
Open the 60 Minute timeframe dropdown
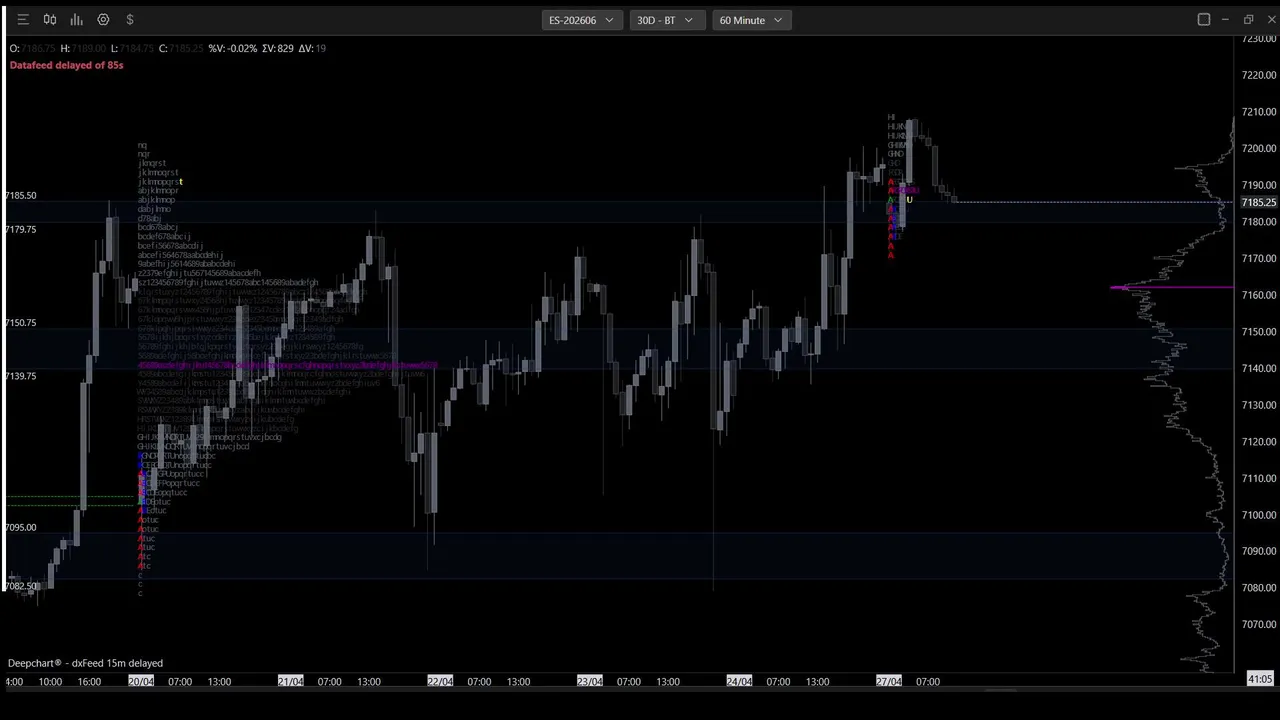click(751, 20)
